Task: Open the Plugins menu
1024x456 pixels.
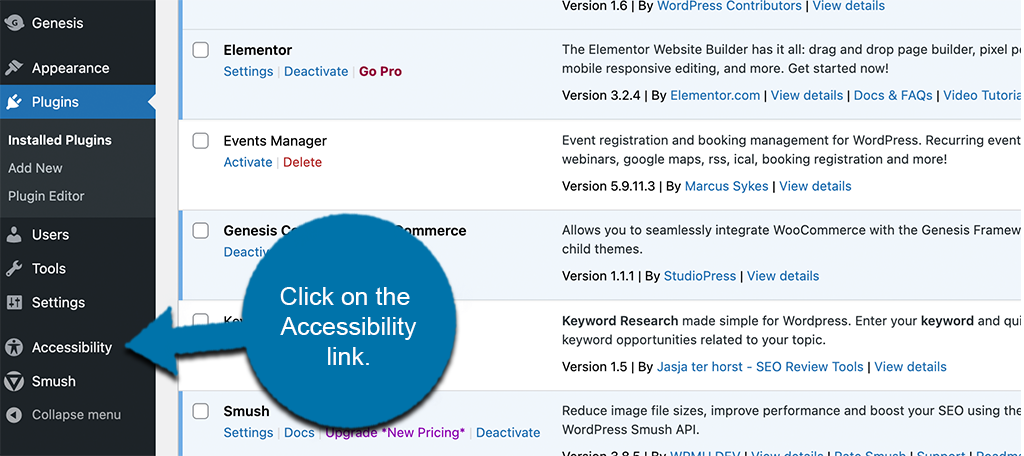Action: click(55, 102)
